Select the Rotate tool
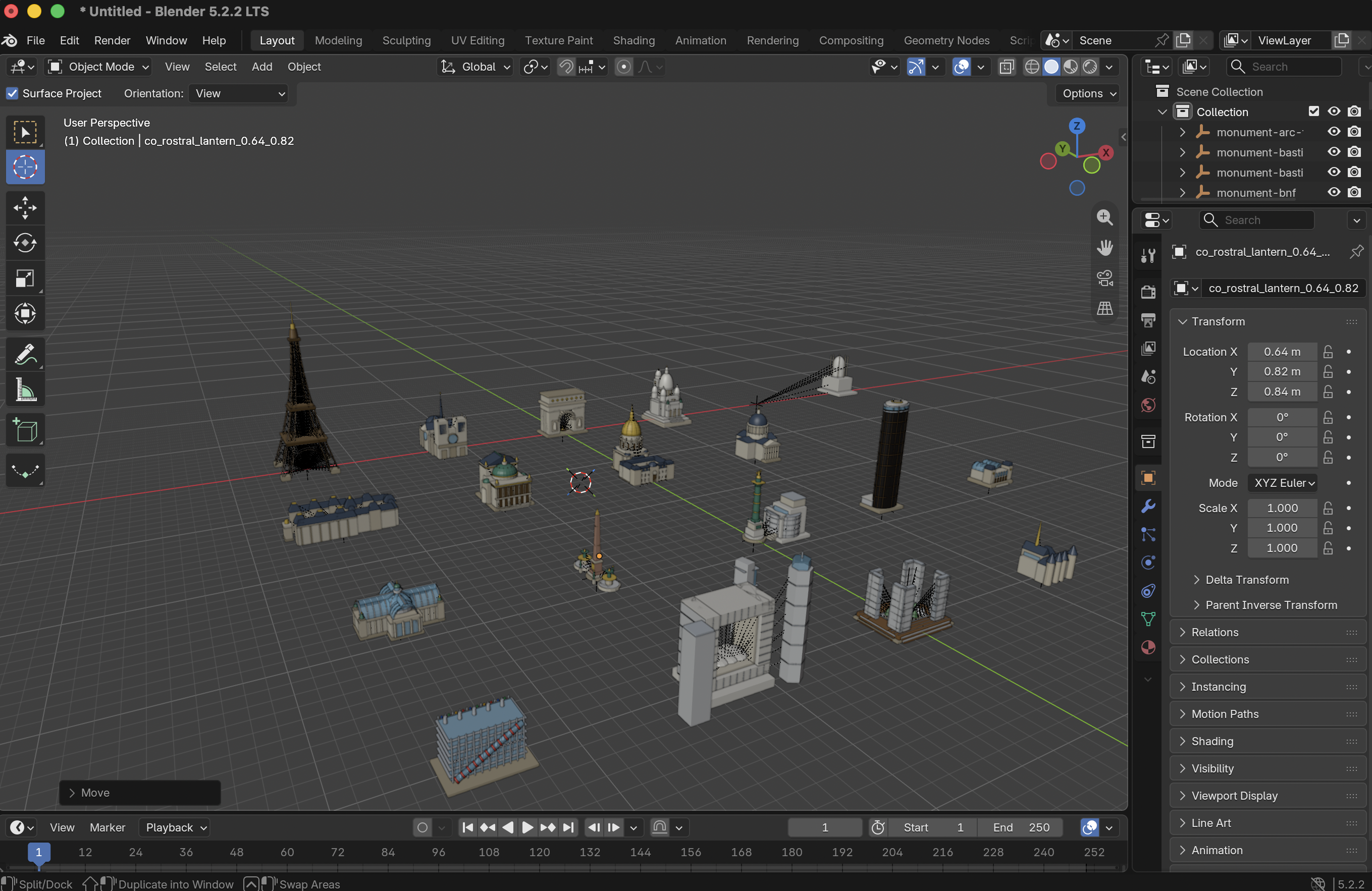1372x891 pixels. coord(25,243)
